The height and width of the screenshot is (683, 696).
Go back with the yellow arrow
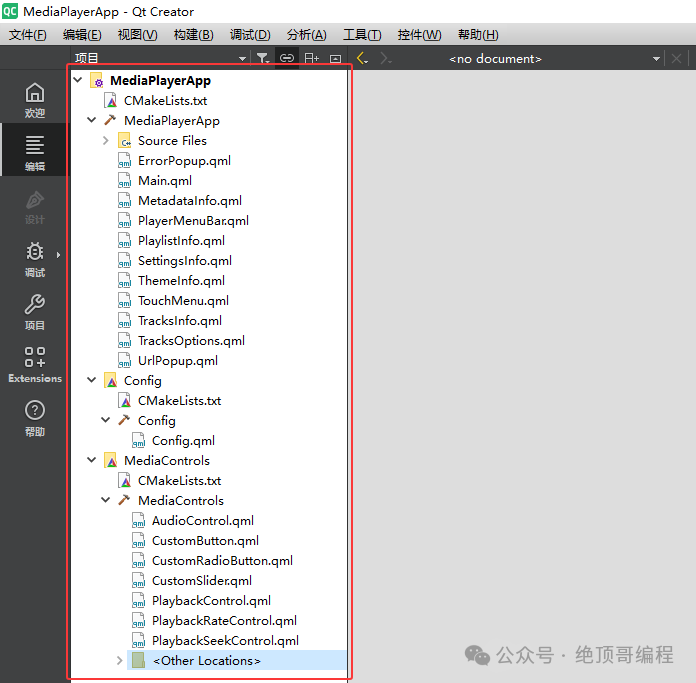pos(362,58)
